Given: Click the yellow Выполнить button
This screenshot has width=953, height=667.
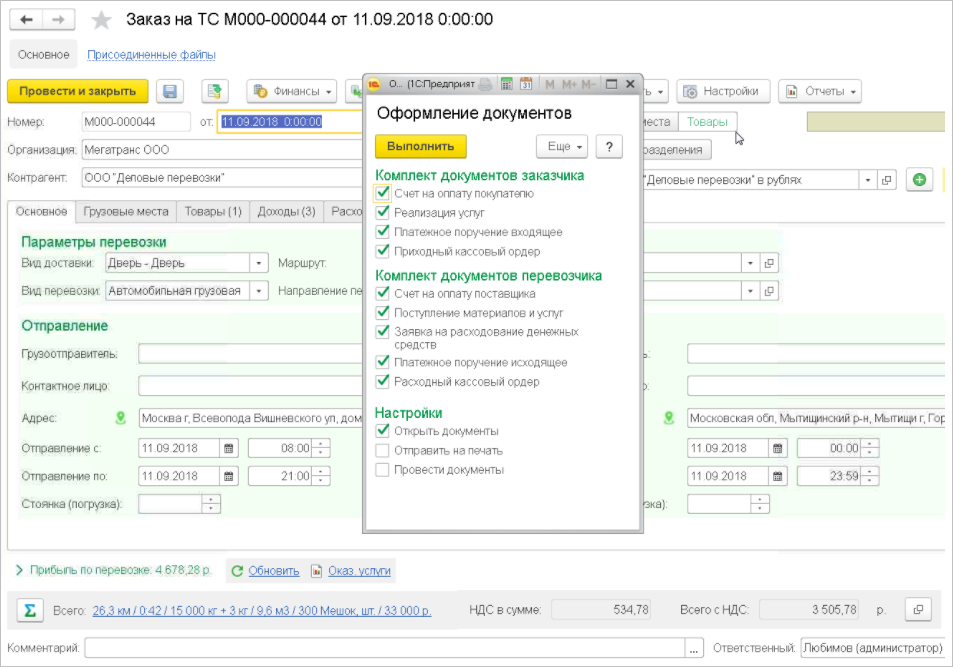Looking at the screenshot, I should pyautogui.click(x=421, y=147).
